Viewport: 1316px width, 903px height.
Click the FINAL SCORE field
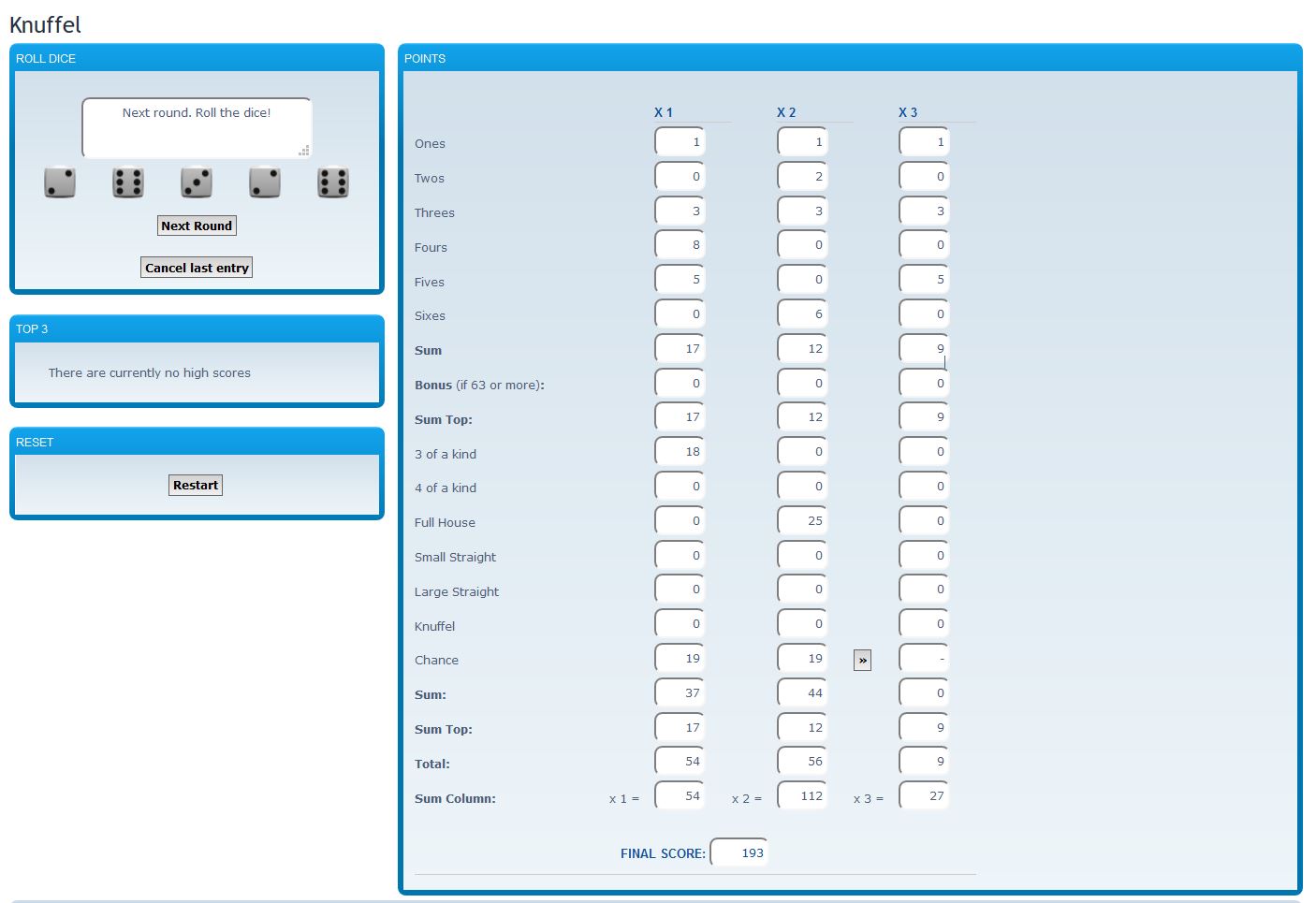click(739, 852)
